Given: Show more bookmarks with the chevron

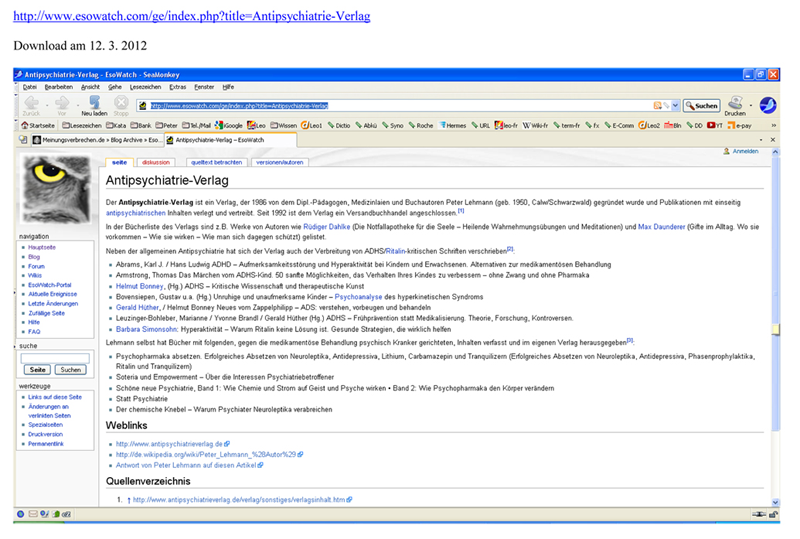Looking at the screenshot, I should point(773,126).
